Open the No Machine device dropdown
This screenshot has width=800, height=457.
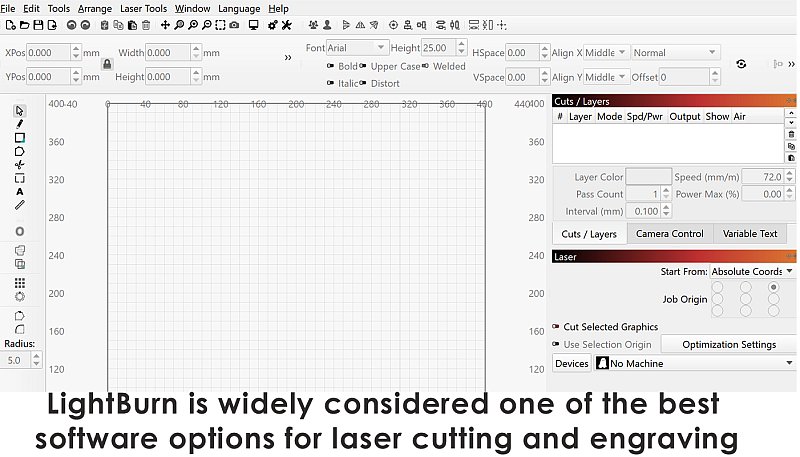695,364
